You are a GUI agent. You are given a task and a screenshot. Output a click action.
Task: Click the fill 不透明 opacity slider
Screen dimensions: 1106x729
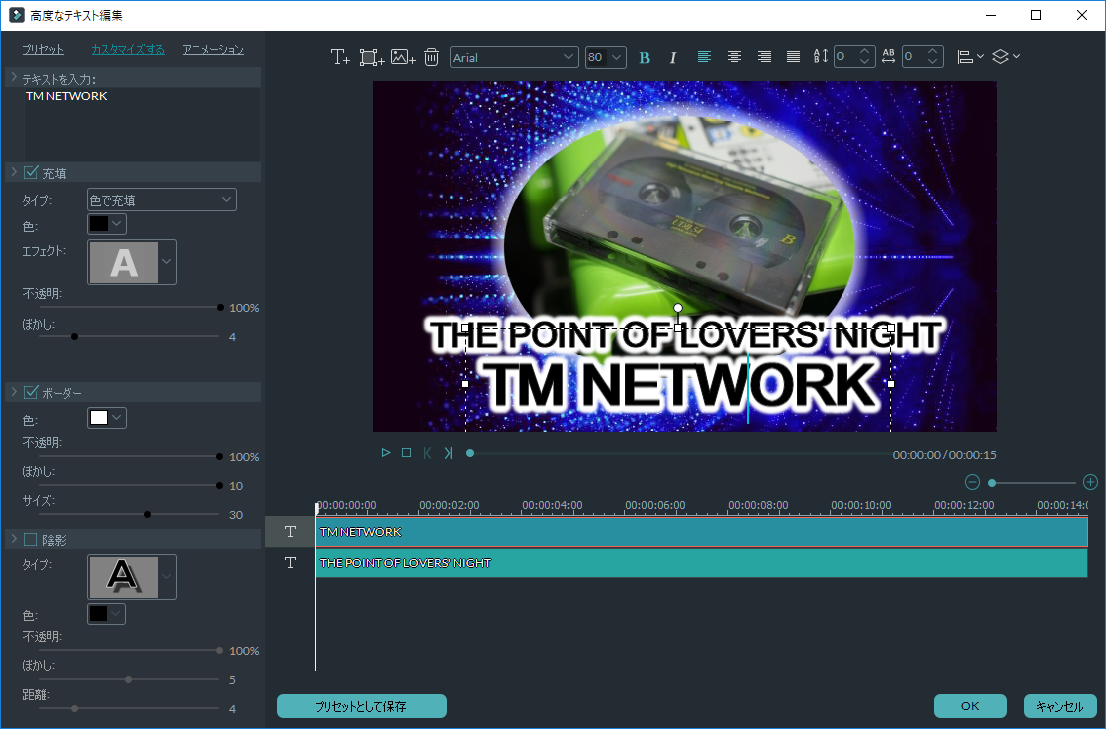click(x=130, y=307)
